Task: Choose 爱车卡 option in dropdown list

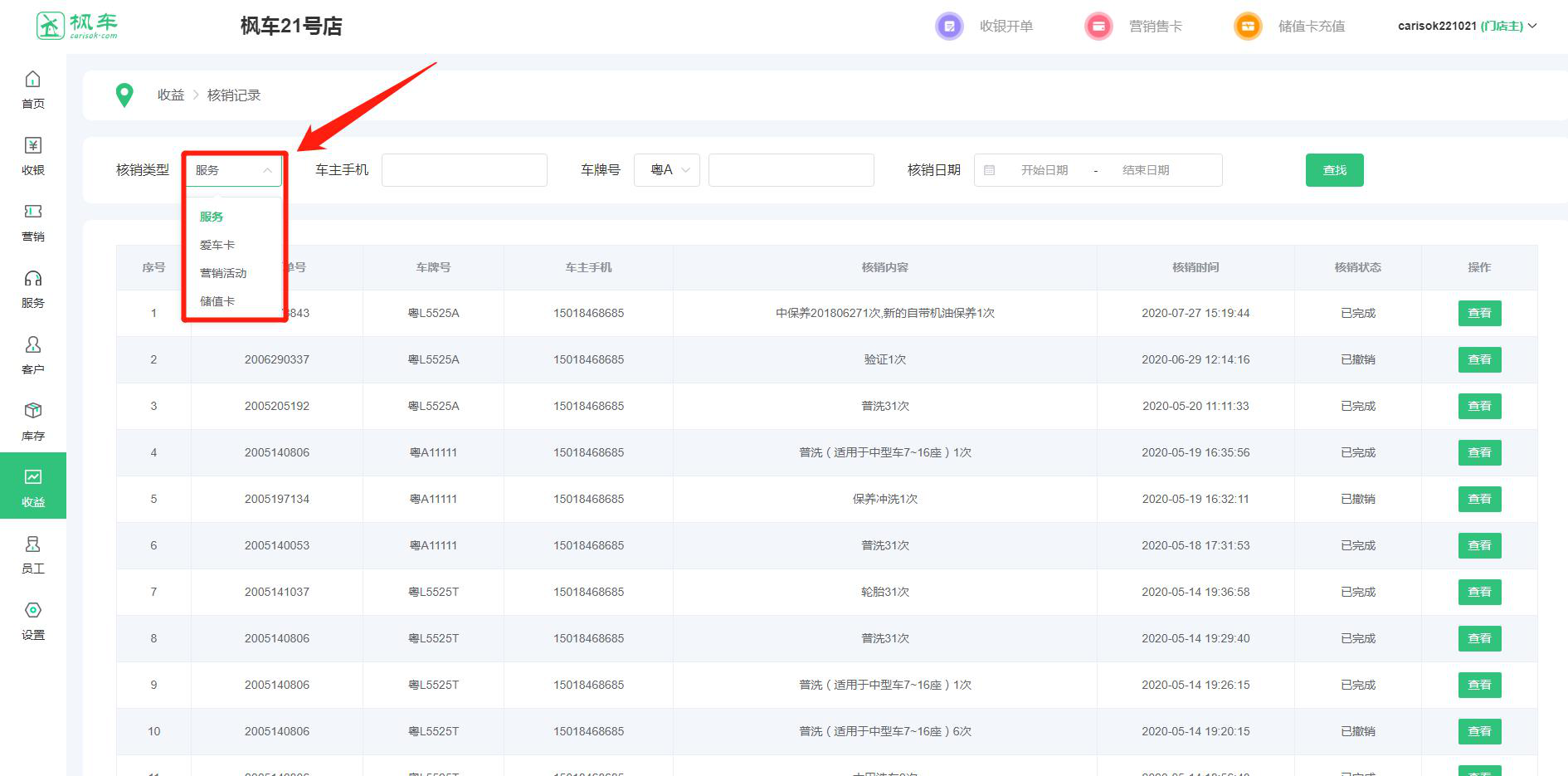Action: pos(217,245)
